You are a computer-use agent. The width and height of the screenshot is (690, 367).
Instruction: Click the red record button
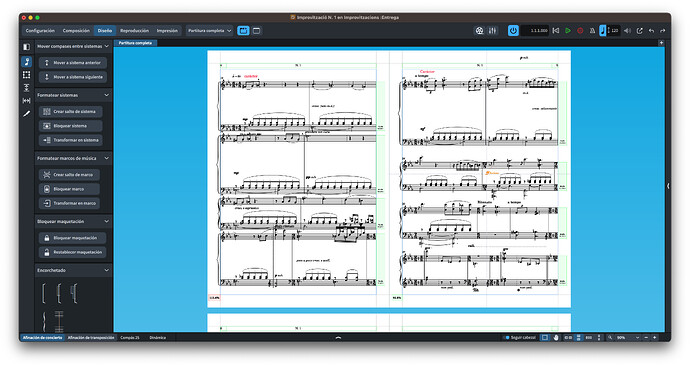click(x=580, y=30)
